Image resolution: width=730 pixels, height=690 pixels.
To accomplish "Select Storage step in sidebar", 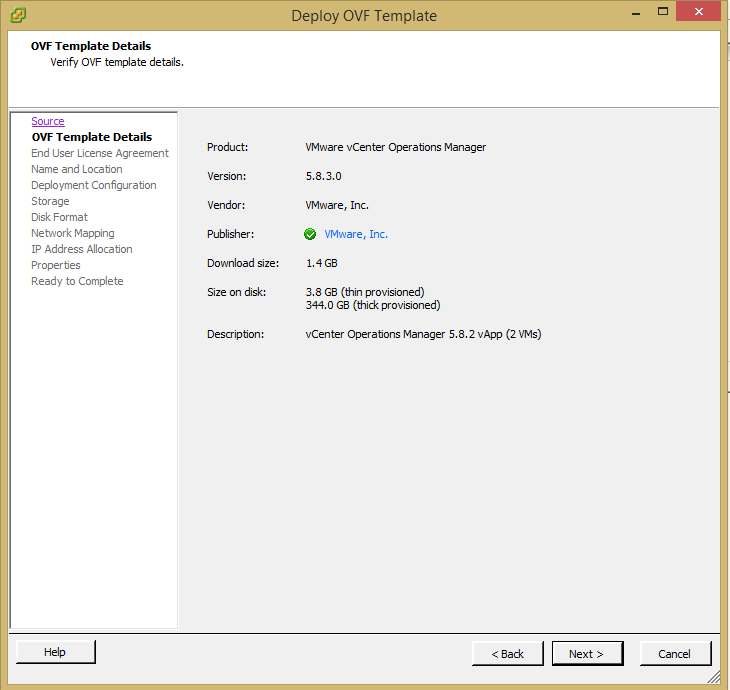I will click(50, 201).
